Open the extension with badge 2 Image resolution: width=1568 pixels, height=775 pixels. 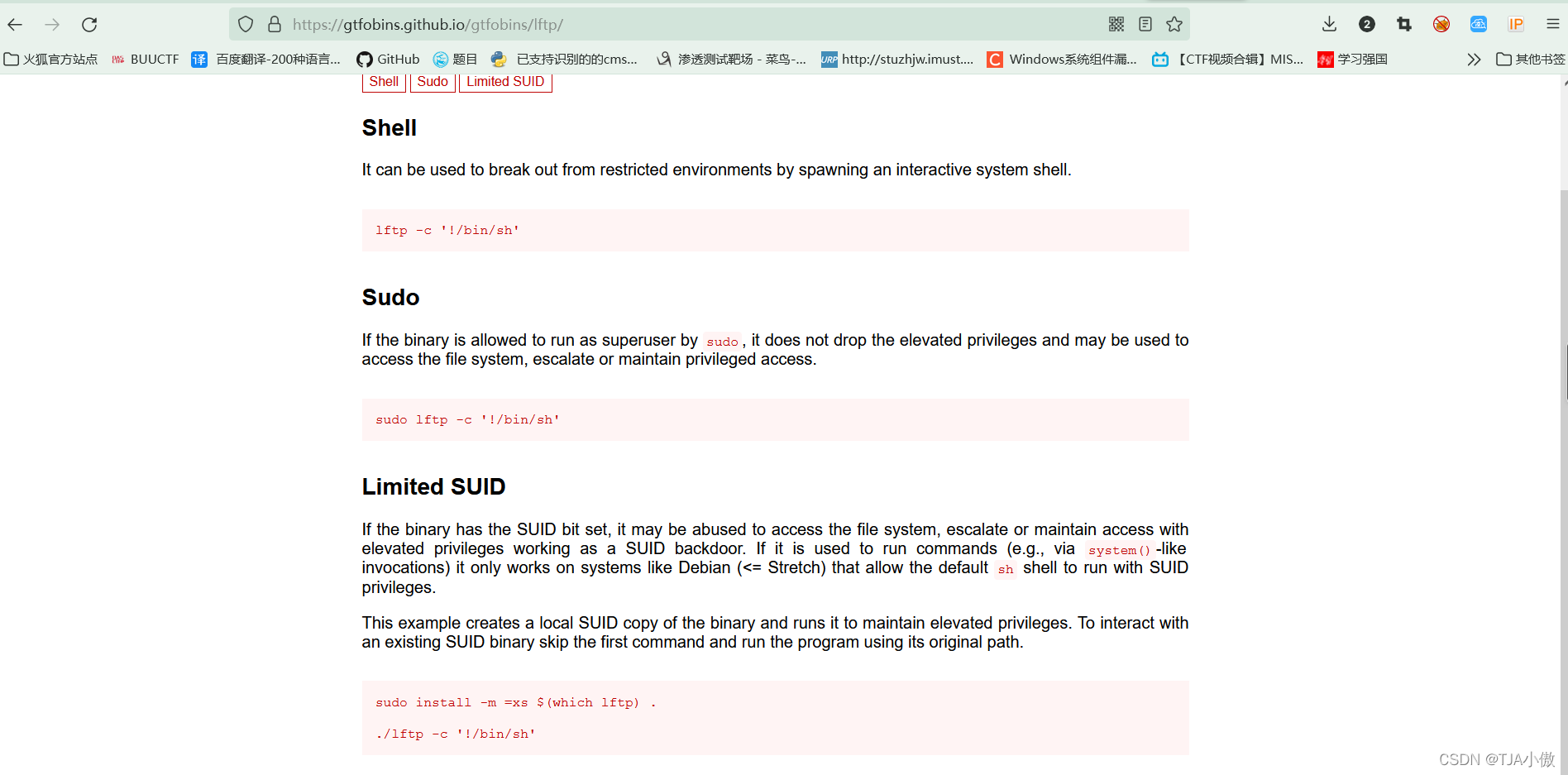(1367, 25)
